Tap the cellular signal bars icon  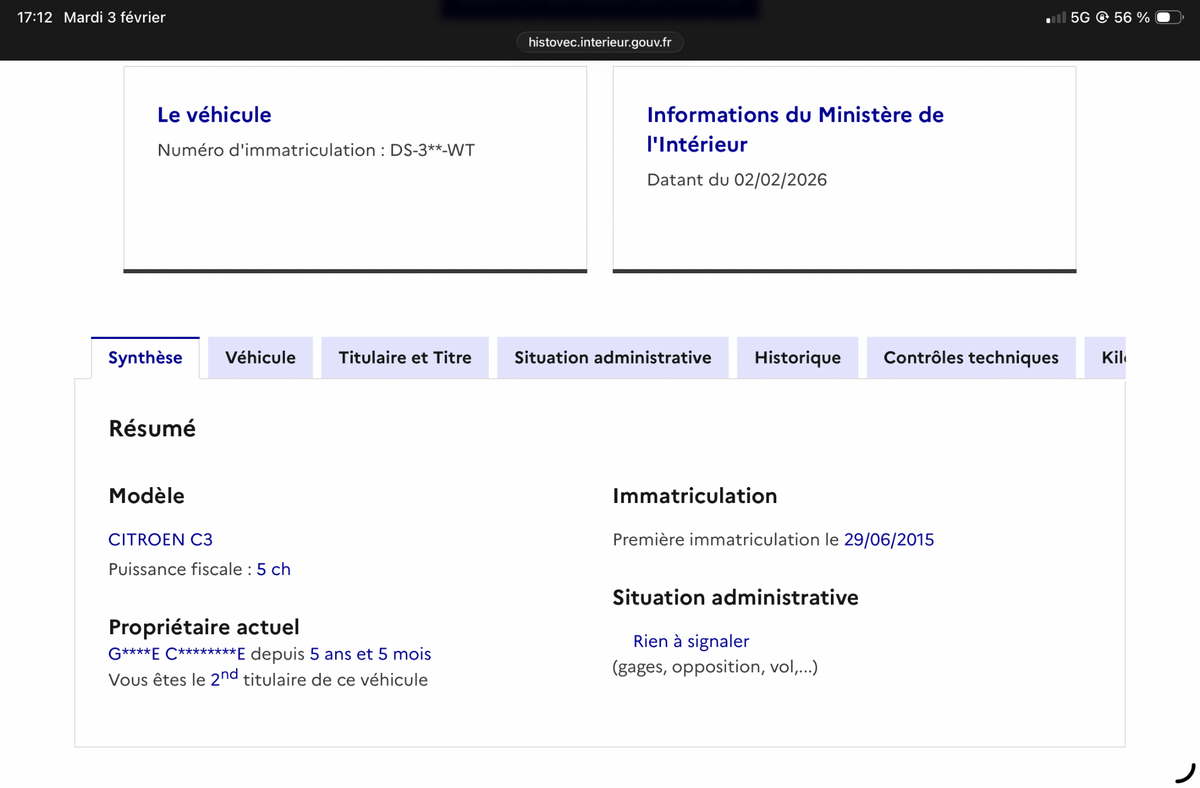(x=1055, y=18)
